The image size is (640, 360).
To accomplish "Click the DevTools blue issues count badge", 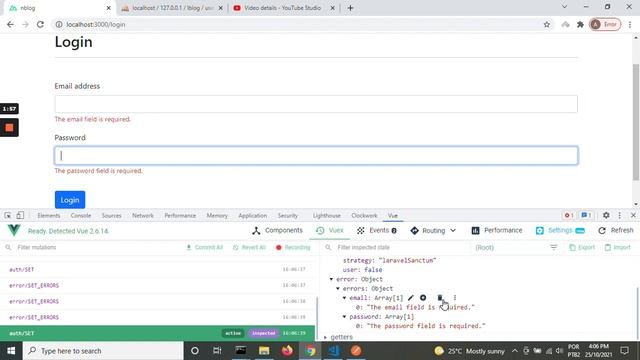I will pyautogui.click(x=586, y=215).
